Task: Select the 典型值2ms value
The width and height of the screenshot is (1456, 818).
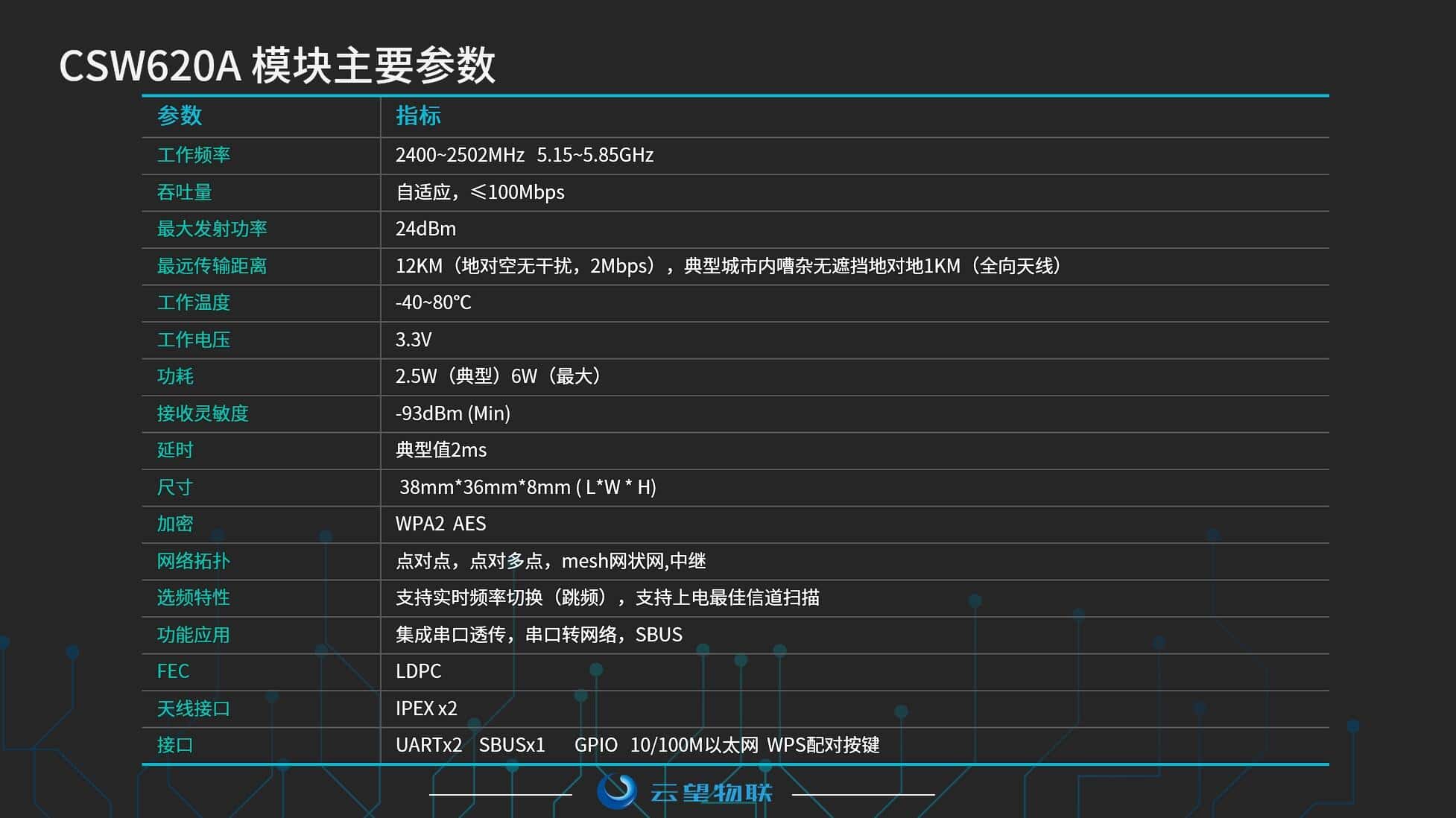Action: (441, 450)
